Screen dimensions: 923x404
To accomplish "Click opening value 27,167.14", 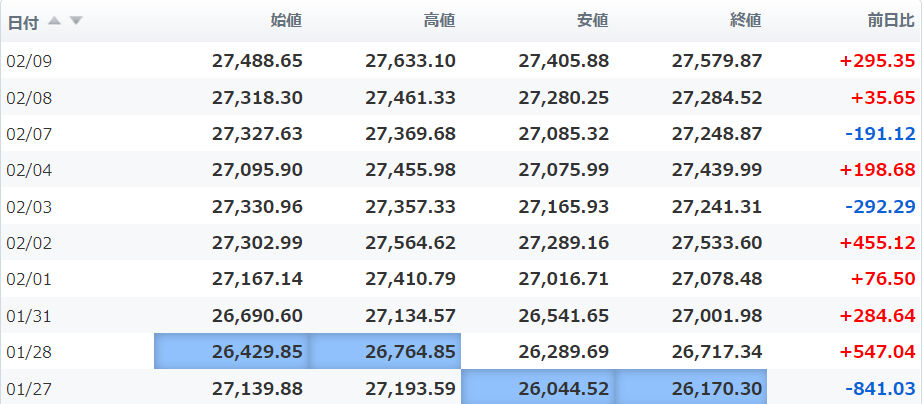I will (257, 279).
